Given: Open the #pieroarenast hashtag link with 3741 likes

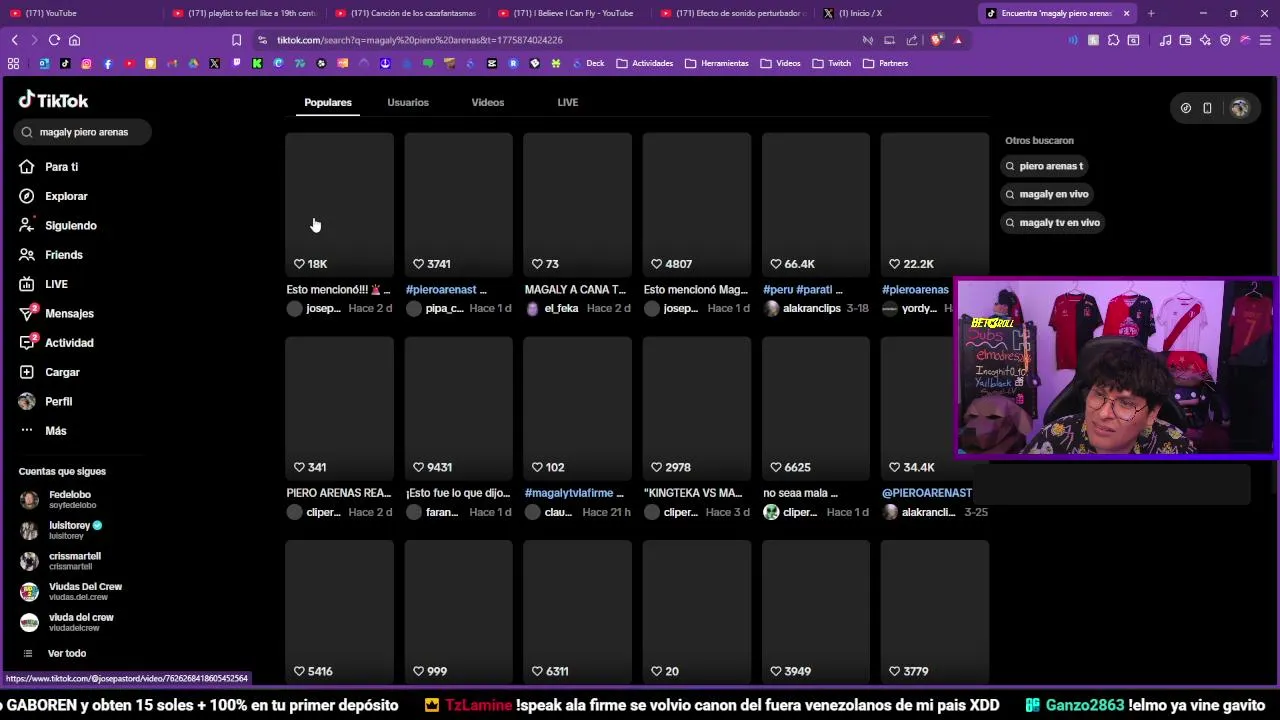Looking at the screenshot, I should [x=441, y=290].
